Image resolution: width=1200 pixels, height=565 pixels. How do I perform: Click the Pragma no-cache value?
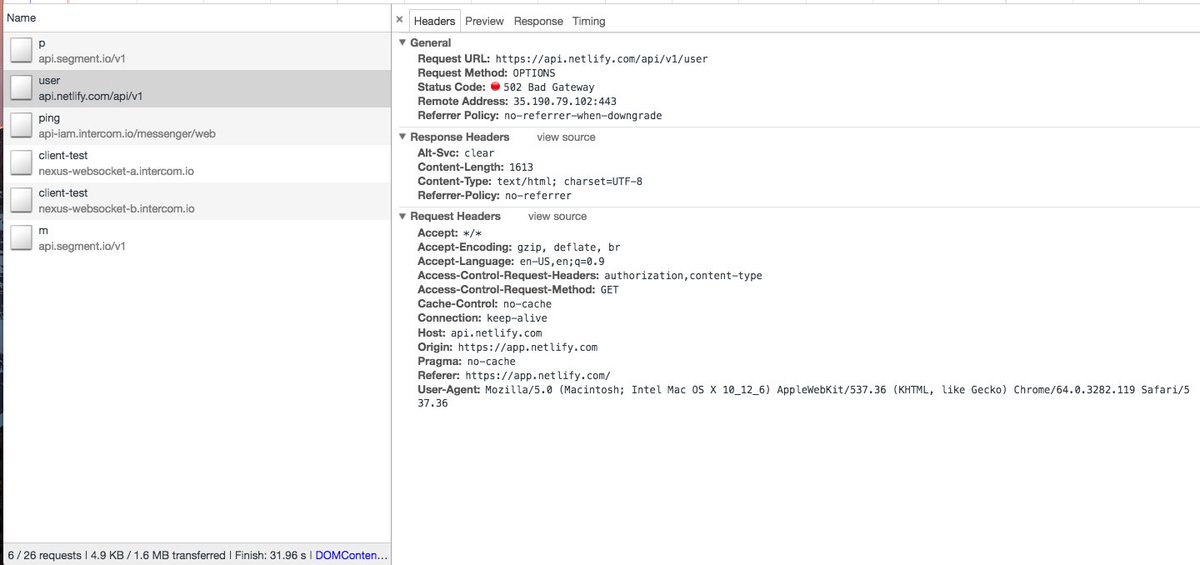[491, 360]
